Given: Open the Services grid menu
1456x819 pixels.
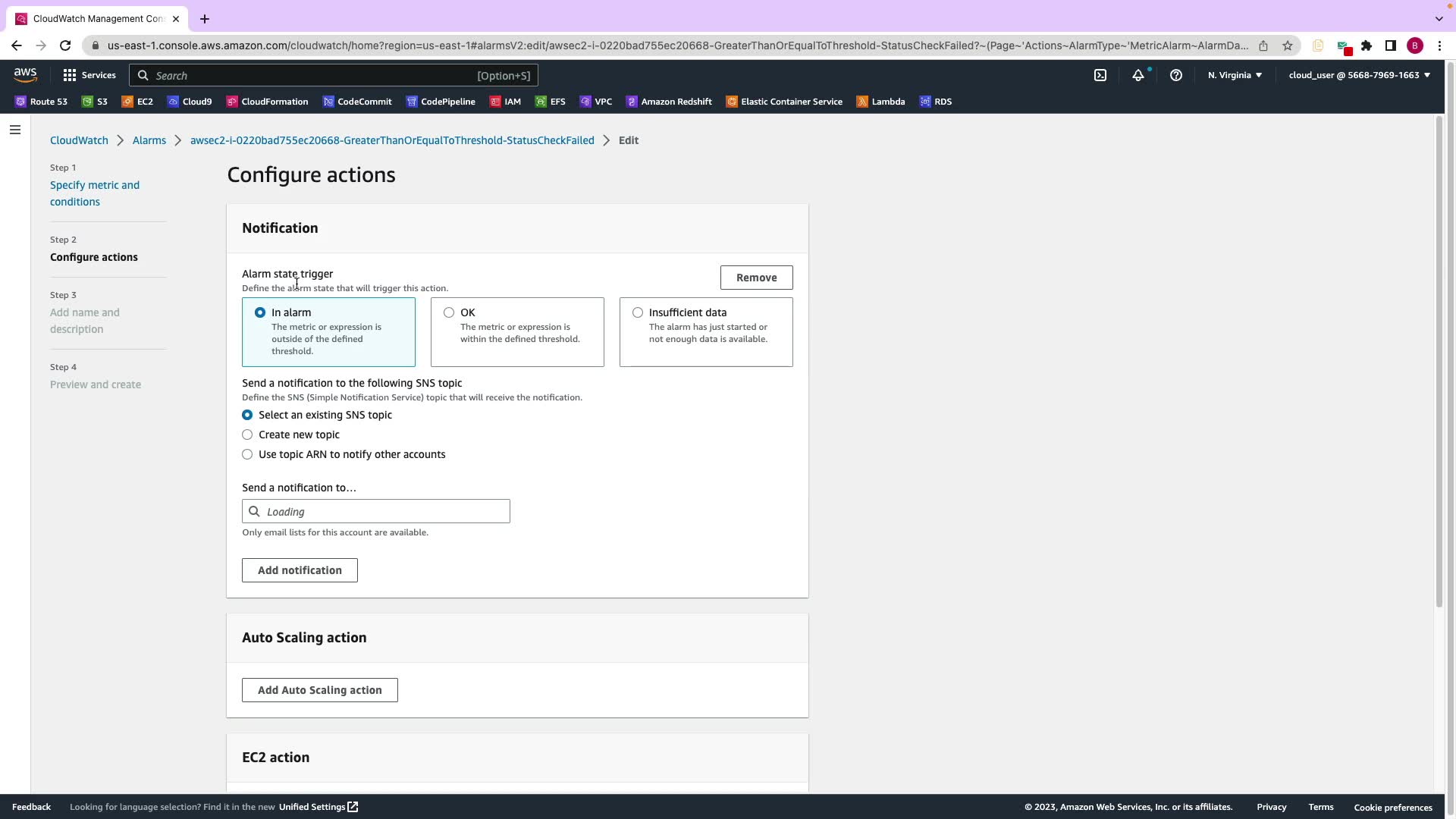Looking at the screenshot, I should [89, 75].
